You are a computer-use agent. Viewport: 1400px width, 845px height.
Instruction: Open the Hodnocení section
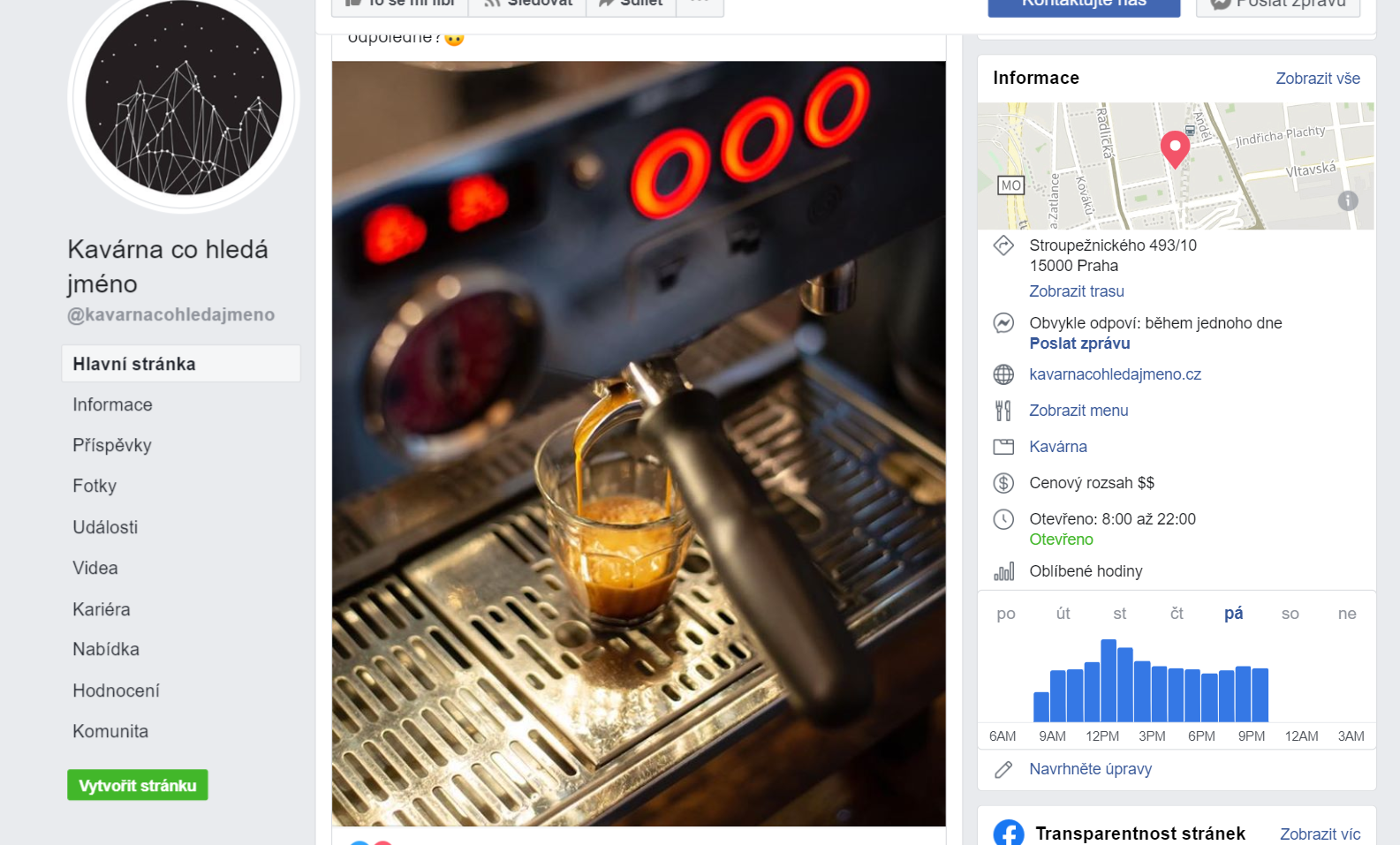116,690
